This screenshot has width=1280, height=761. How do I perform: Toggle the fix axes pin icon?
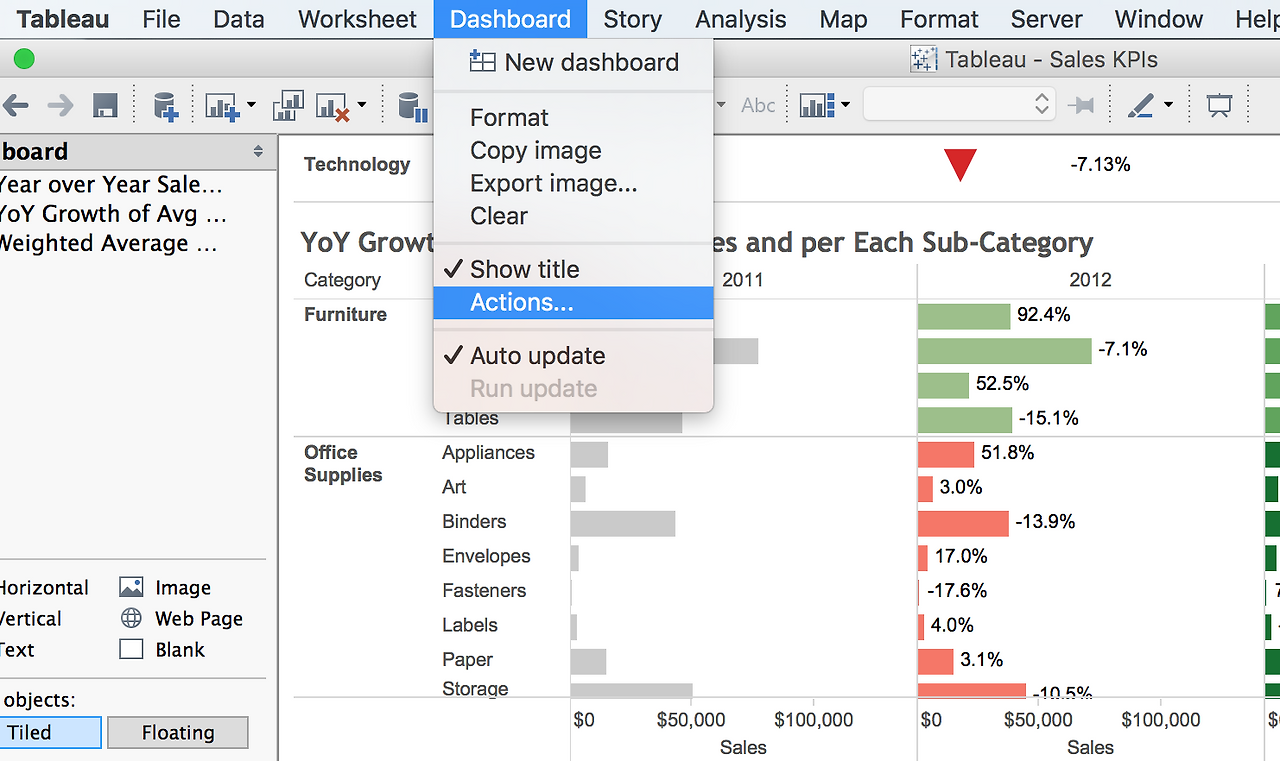[1081, 105]
